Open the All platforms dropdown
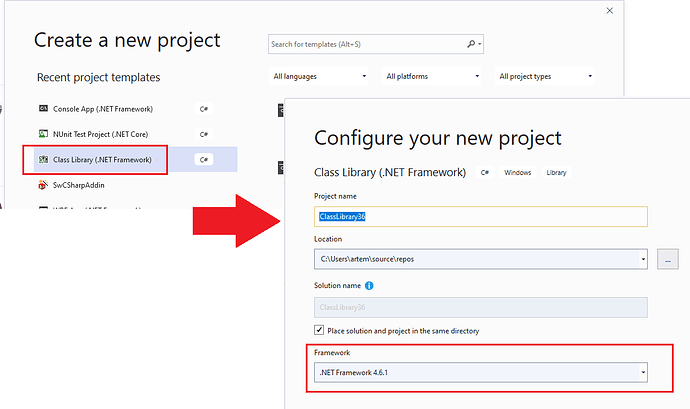The width and height of the screenshot is (690, 409). click(x=432, y=76)
